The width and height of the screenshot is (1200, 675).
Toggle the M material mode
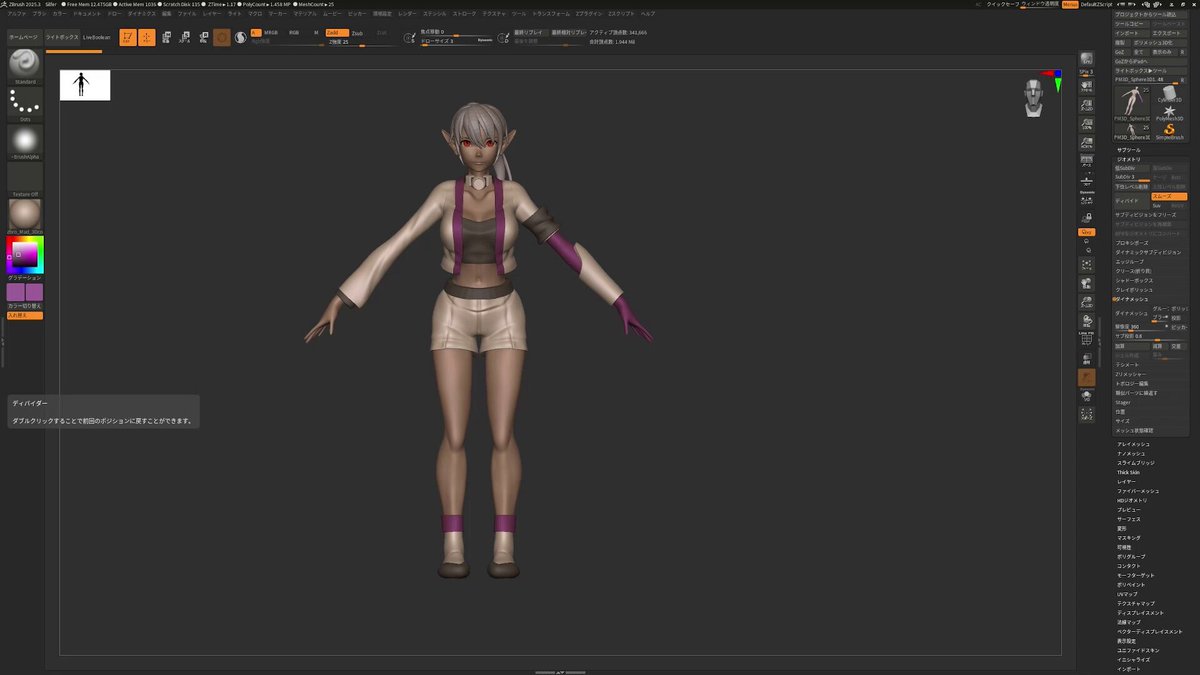316,33
